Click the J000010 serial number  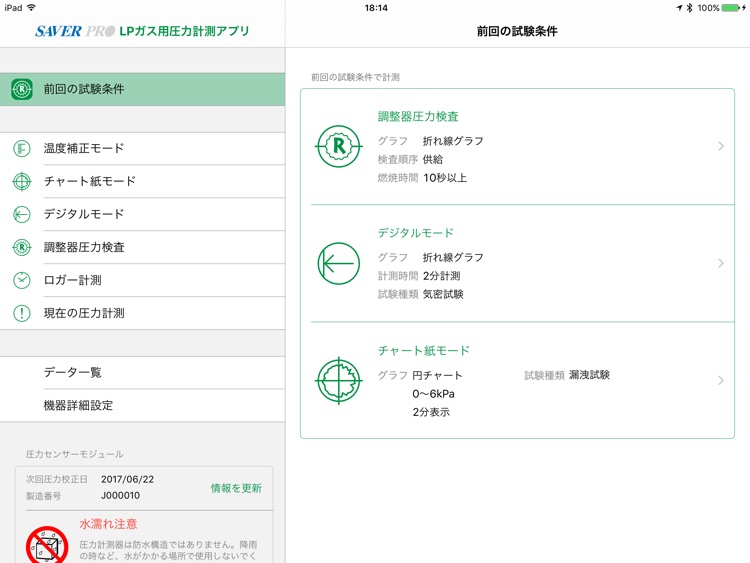coord(121,496)
